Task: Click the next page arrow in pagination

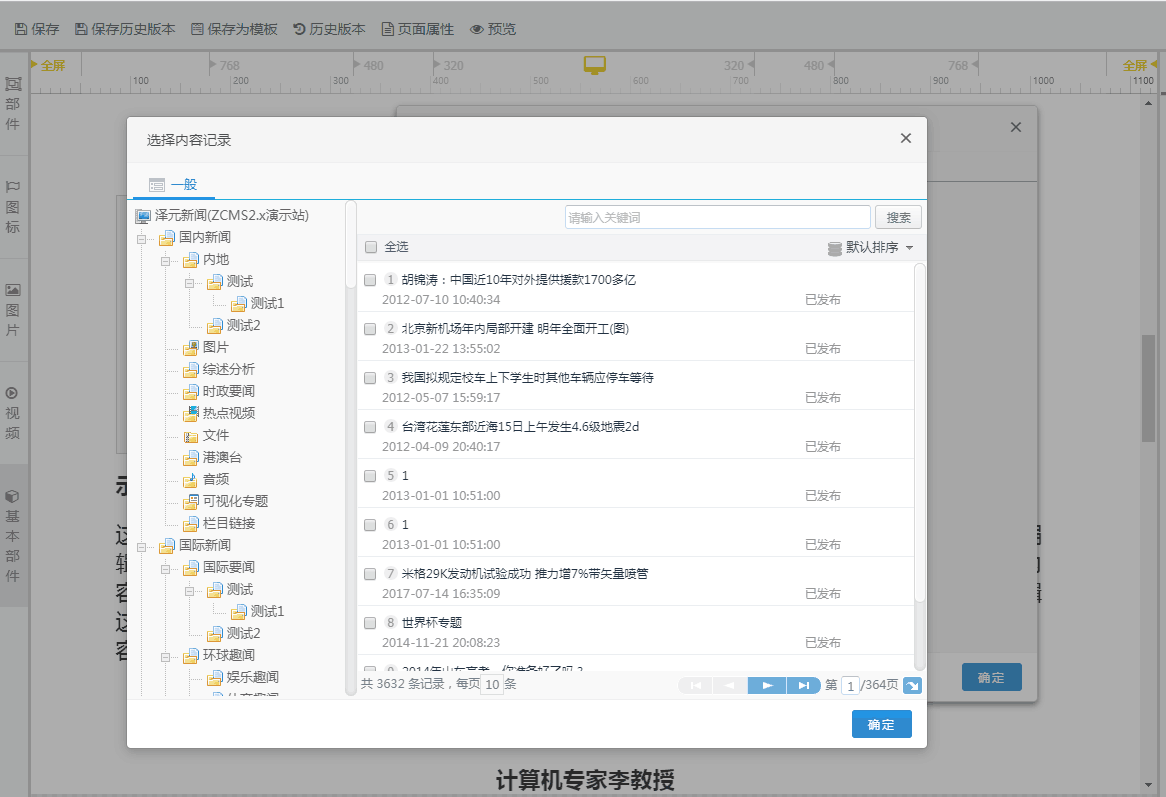Action: point(767,685)
